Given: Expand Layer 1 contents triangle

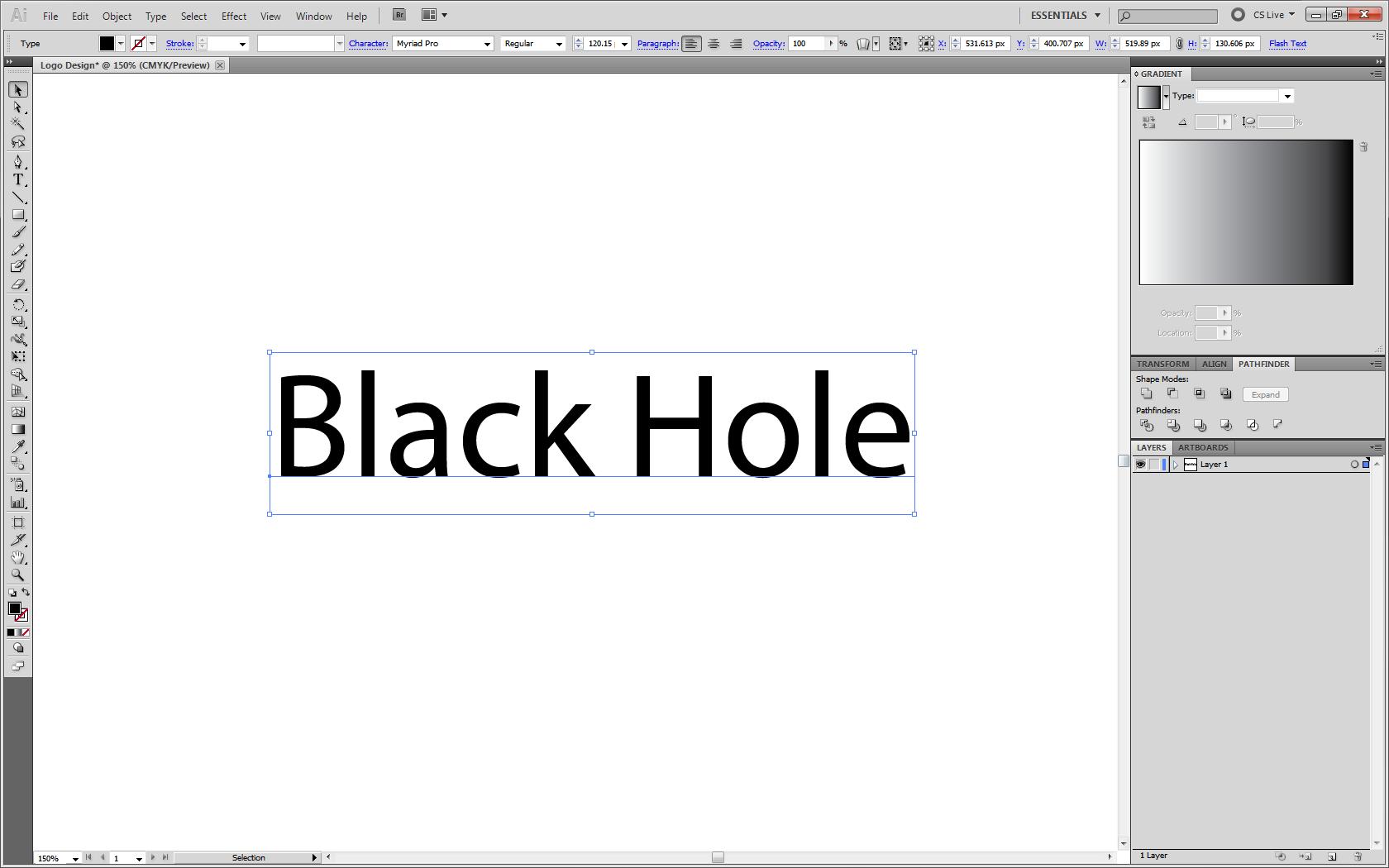Looking at the screenshot, I should tap(1176, 465).
